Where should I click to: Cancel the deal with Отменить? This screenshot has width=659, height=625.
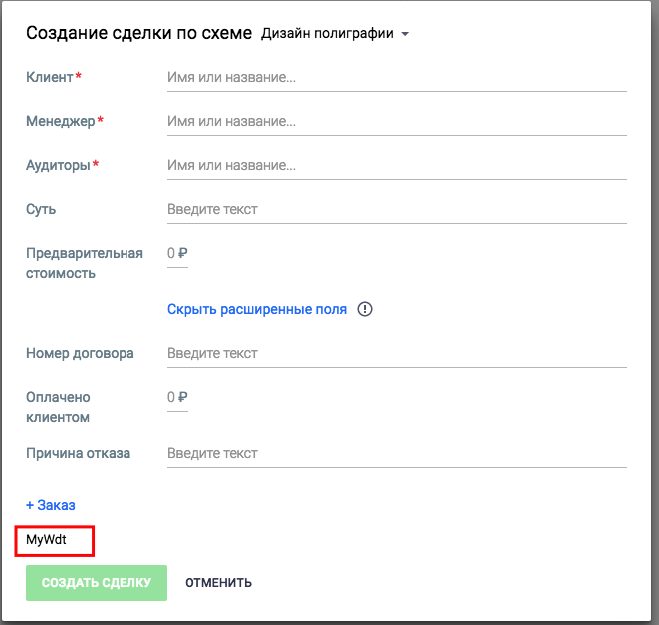(x=218, y=582)
